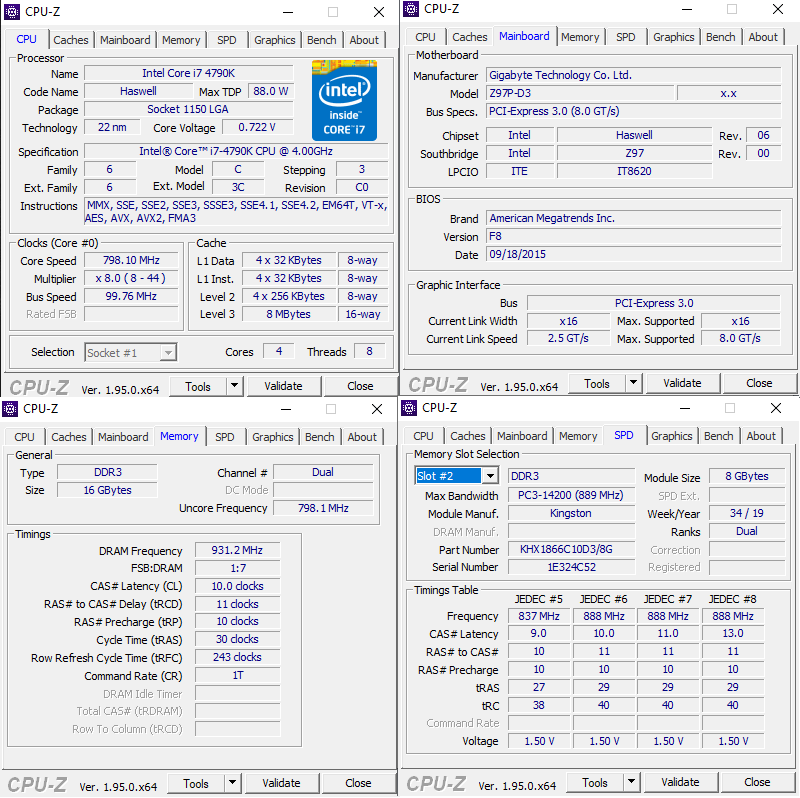This screenshot has width=800, height=798.
Task: Open Tools dropdown arrow in Mainboard window
Action: tap(633, 383)
